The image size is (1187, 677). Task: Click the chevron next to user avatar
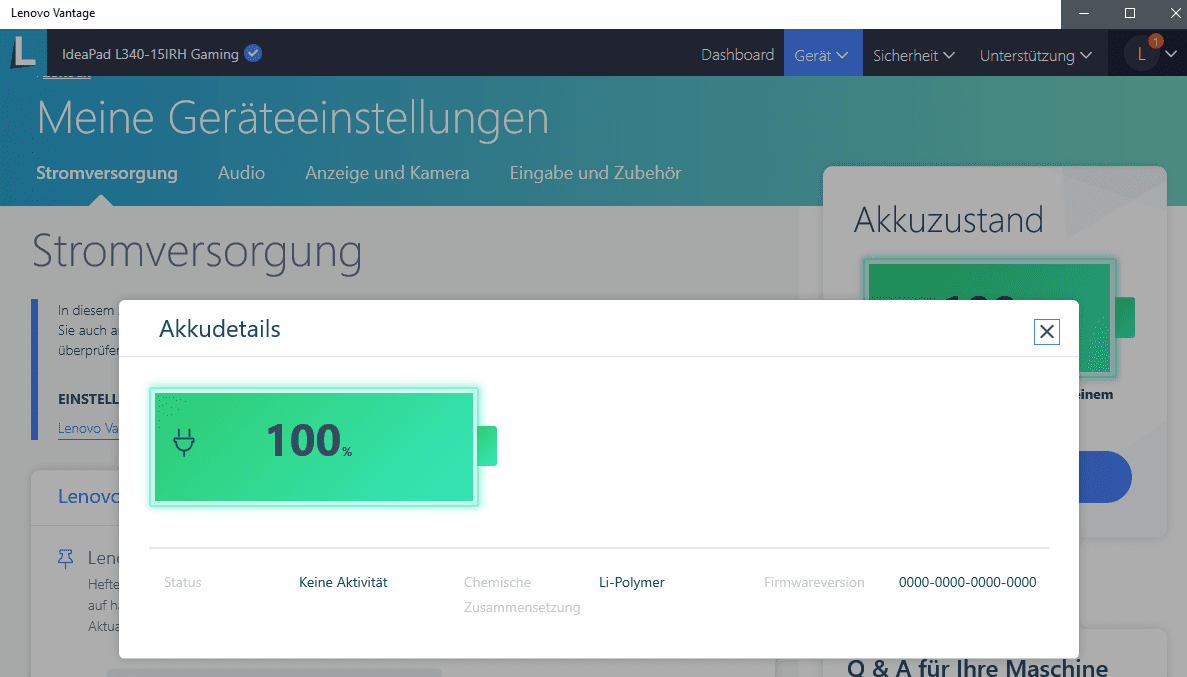[1171, 54]
